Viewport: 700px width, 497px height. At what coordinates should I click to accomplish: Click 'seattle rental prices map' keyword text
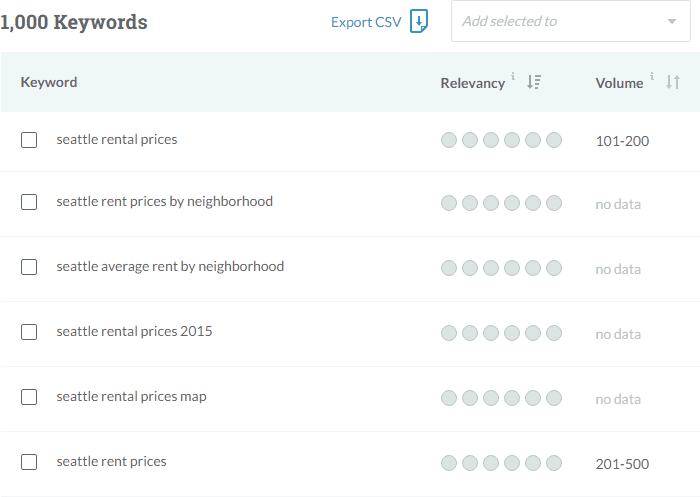131,397
